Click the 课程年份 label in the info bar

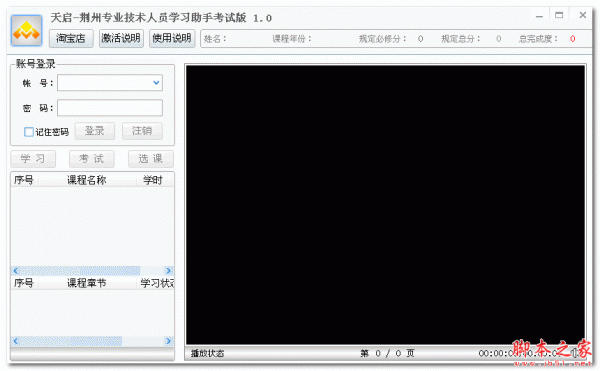tap(292, 39)
